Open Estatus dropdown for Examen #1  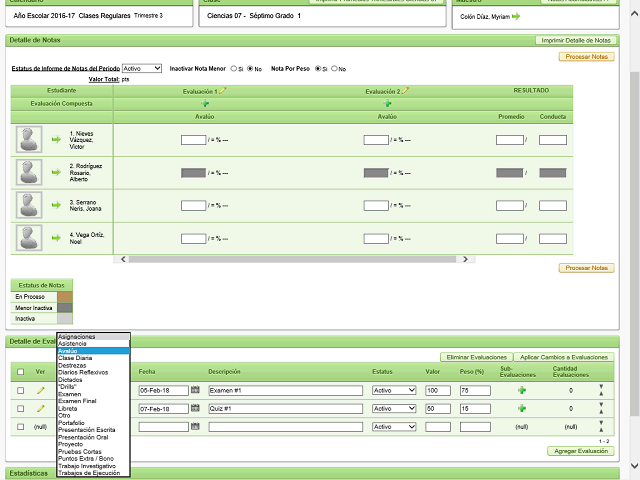394,390
